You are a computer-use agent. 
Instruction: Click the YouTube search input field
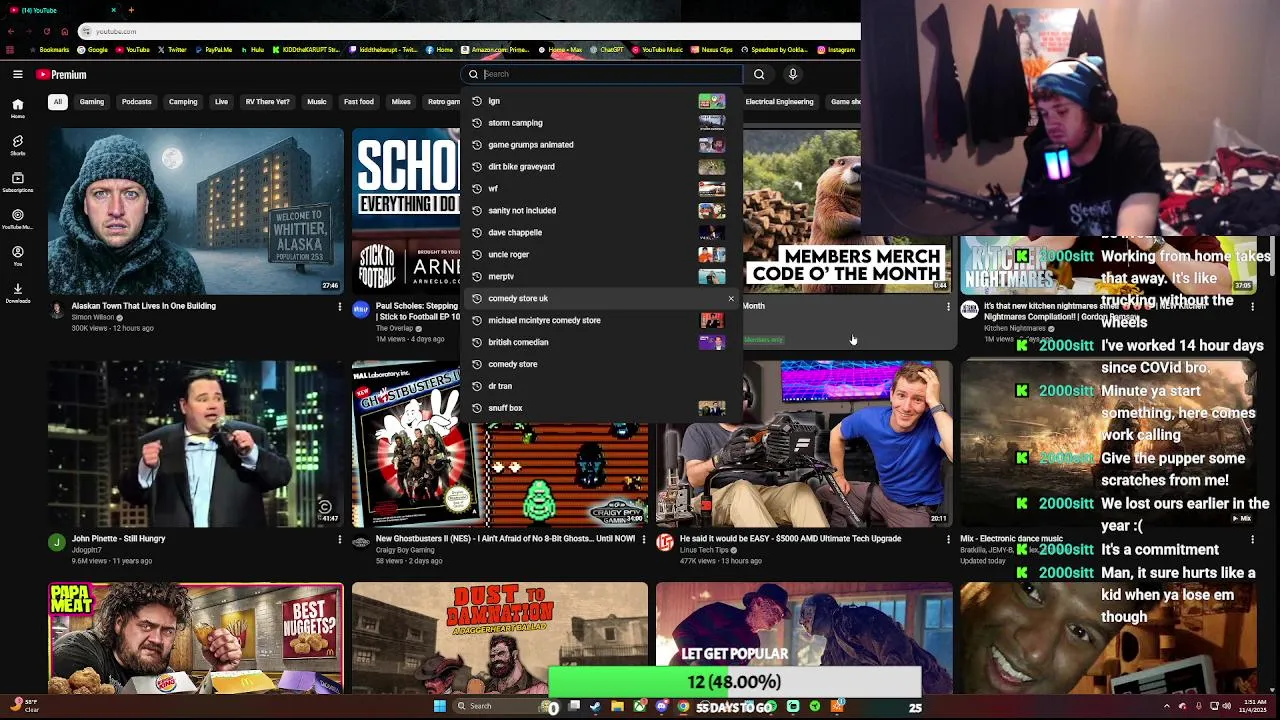coord(603,74)
